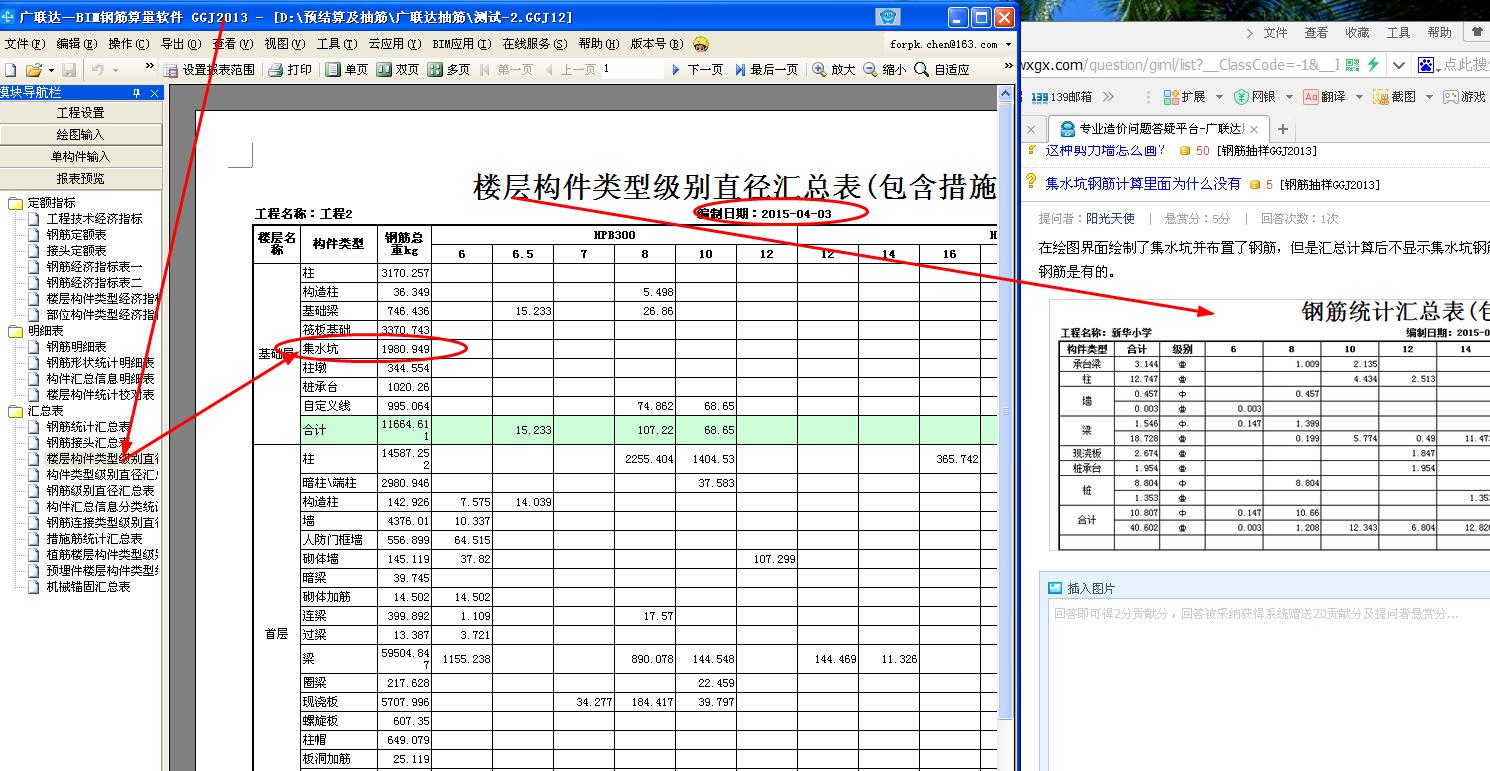1490x771 pixels.
Task: Click the Baidu paw search engine icon
Action: [1427, 65]
